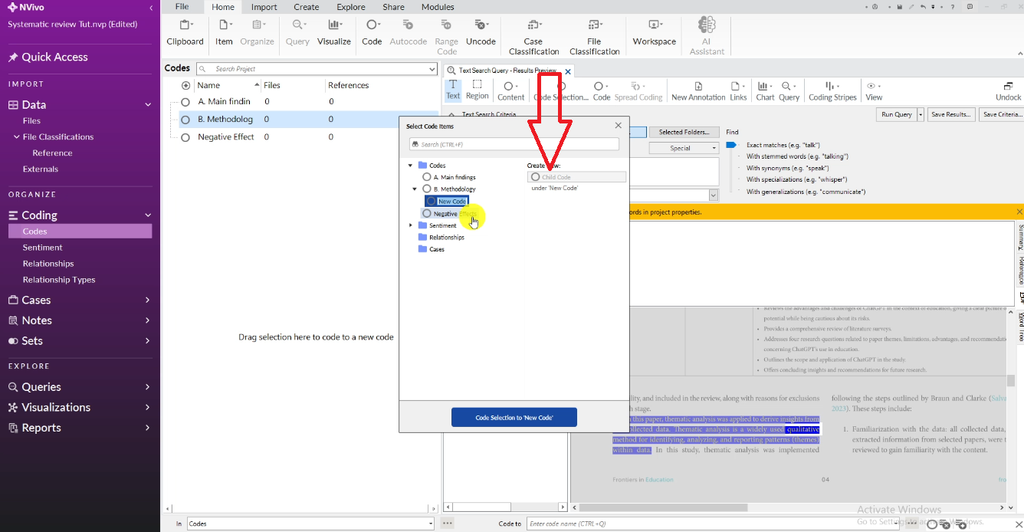Select Text mode in detail toolbar
The image size is (1024, 532).
pyautogui.click(x=453, y=90)
